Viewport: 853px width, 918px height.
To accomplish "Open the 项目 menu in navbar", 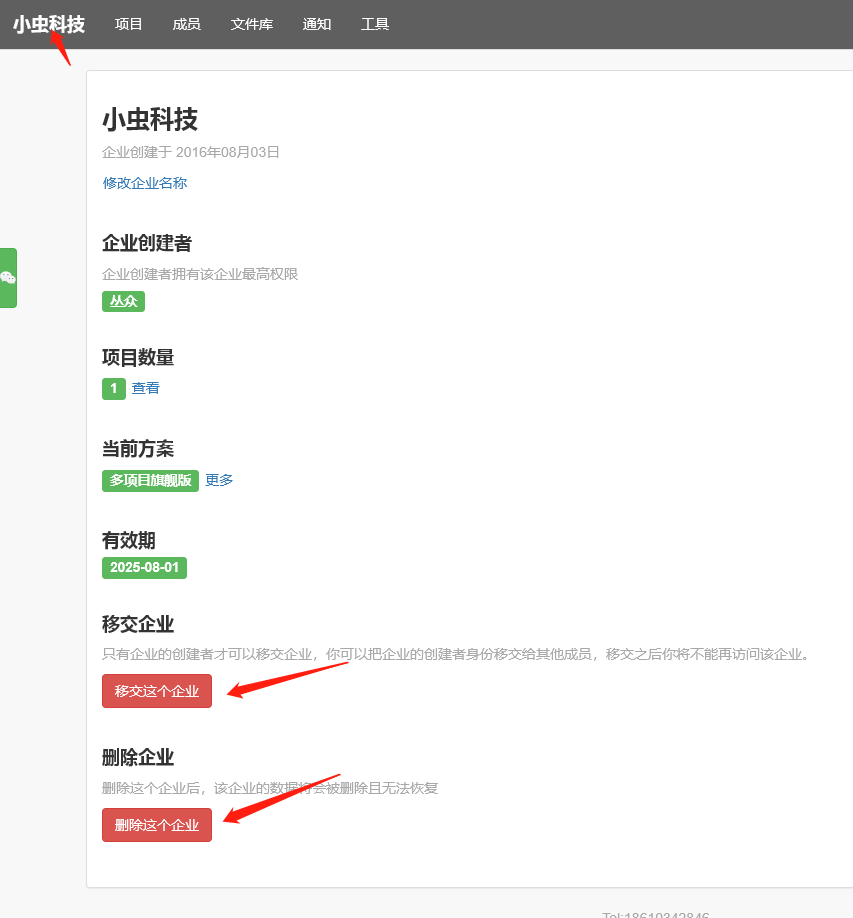I will [129, 24].
